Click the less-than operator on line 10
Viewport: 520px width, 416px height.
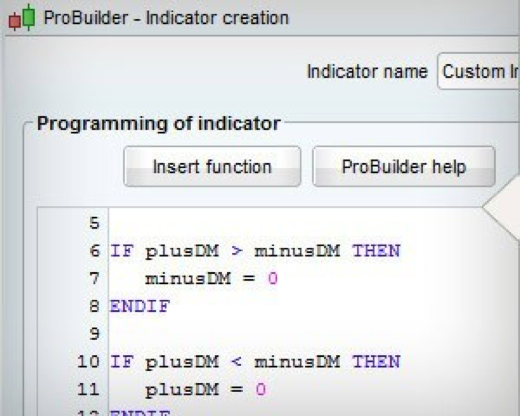[236, 362]
